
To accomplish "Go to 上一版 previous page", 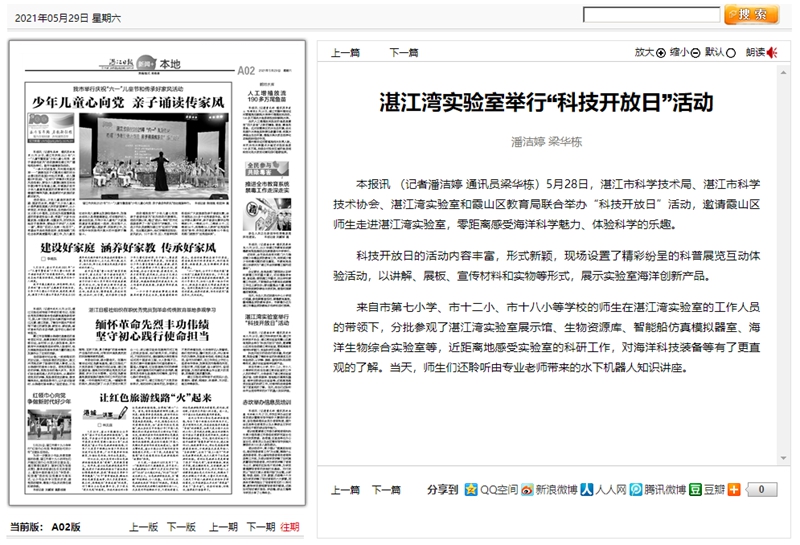I will click(x=143, y=527).
